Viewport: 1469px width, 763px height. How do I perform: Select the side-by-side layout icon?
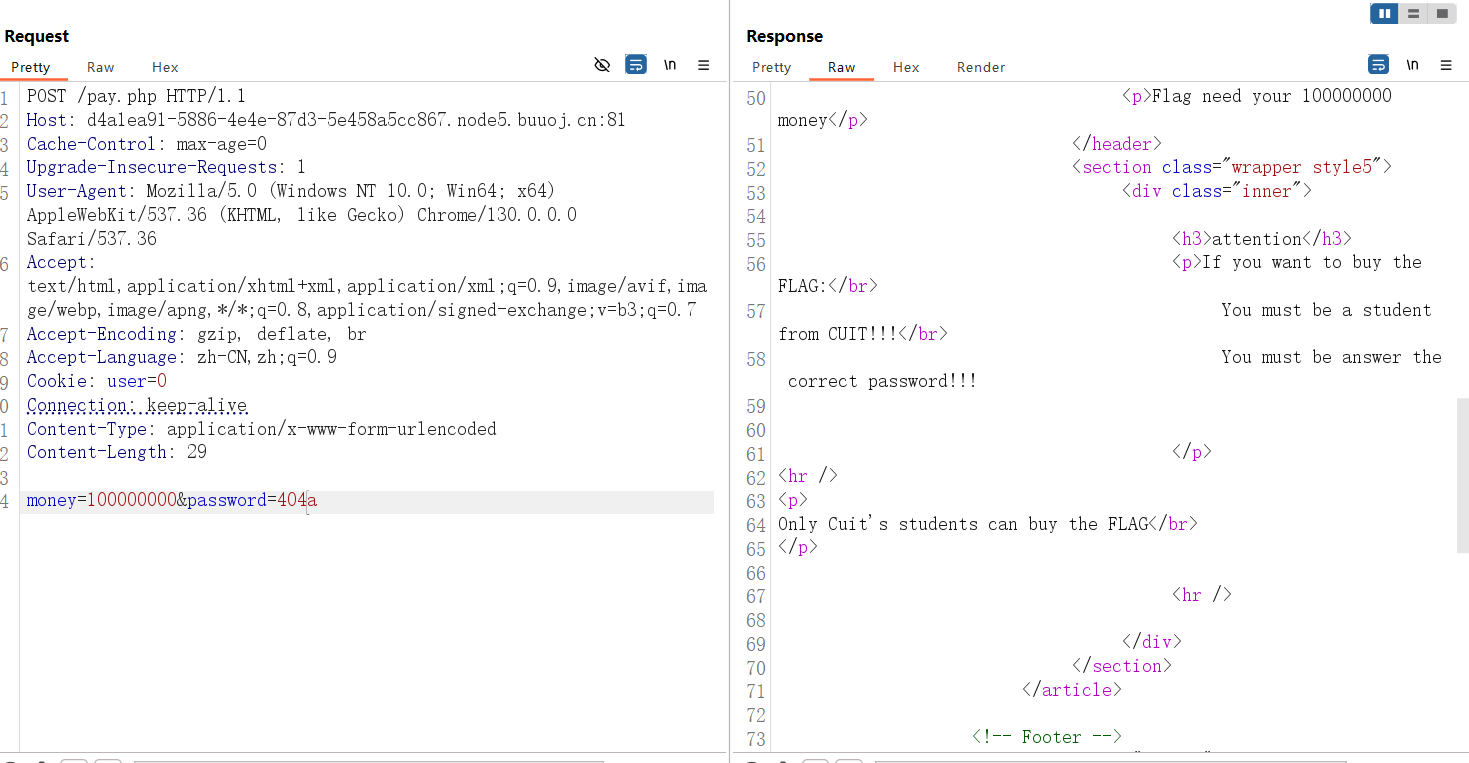click(x=1384, y=14)
